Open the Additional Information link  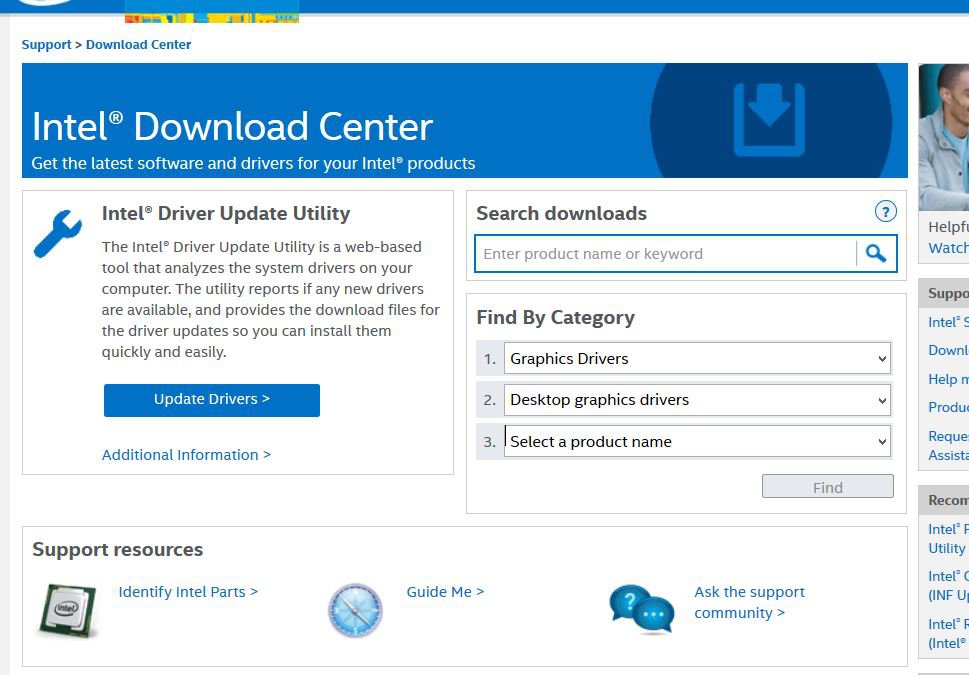click(186, 455)
